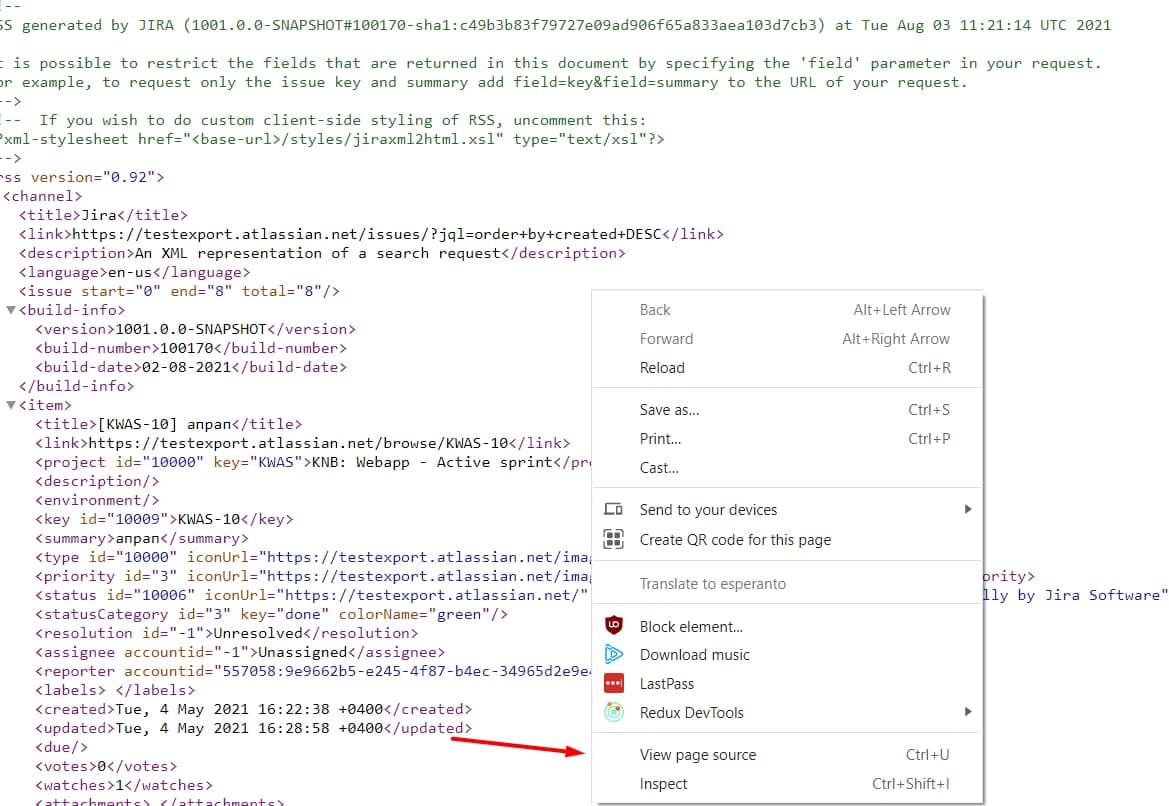Screen dimensions: 1169x806
Task: Click the QR code icon
Action: [614, 539]
